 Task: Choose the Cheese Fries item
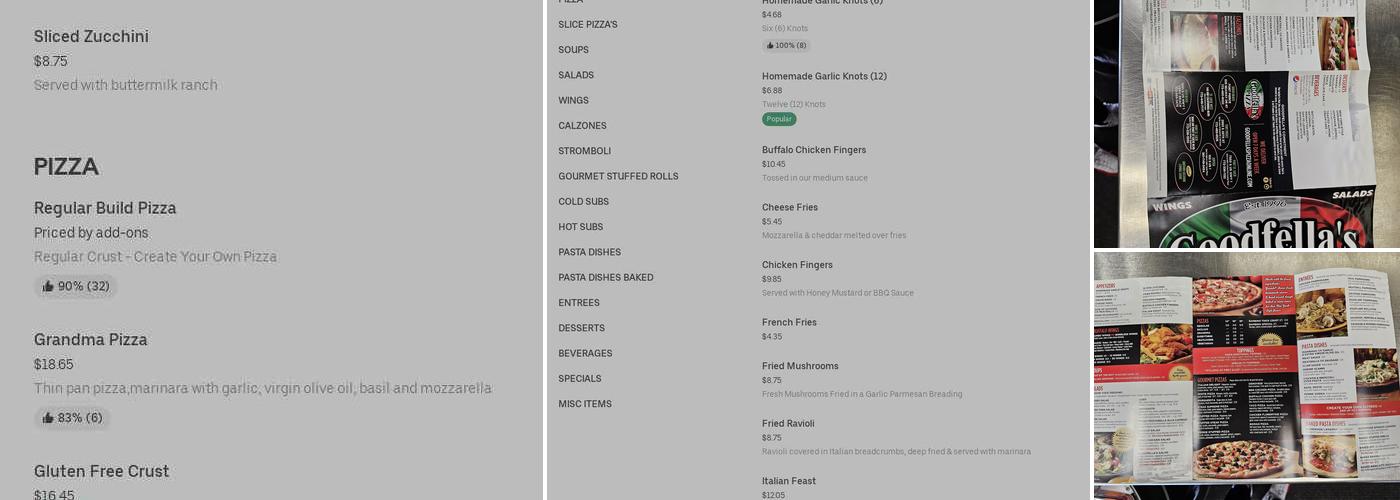tap(790, 208)
